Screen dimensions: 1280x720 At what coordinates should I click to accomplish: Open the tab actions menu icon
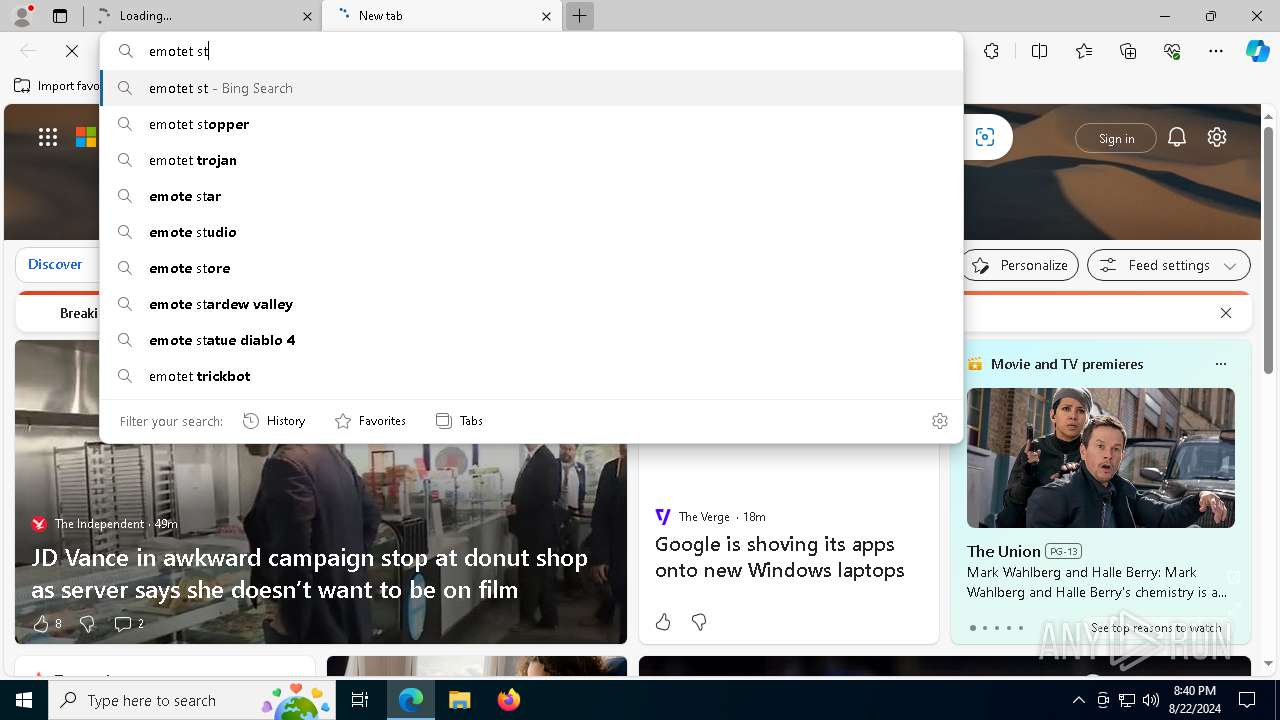coord(60,16)
